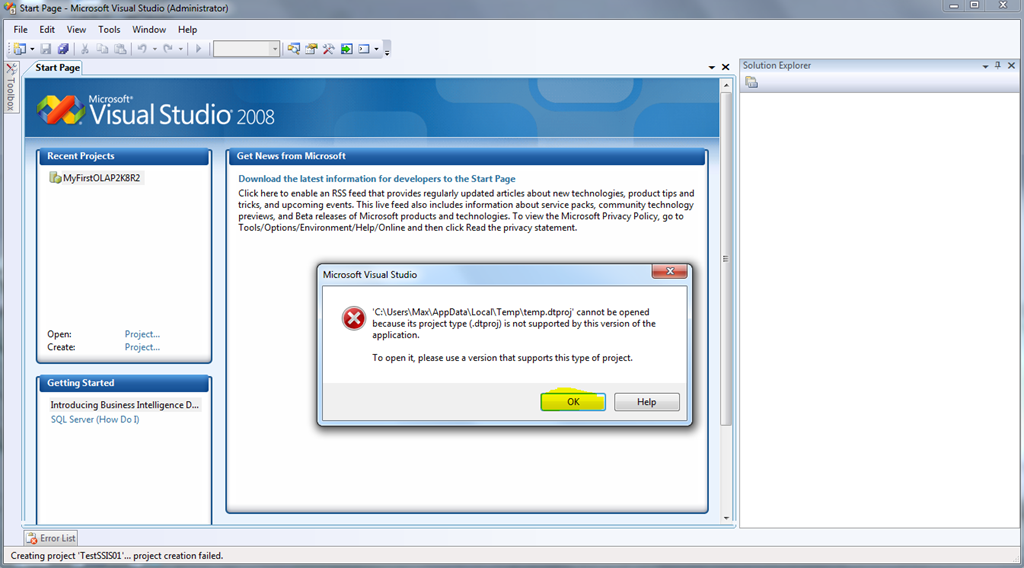Click the Save All toolbar icon

pos(63,49)
